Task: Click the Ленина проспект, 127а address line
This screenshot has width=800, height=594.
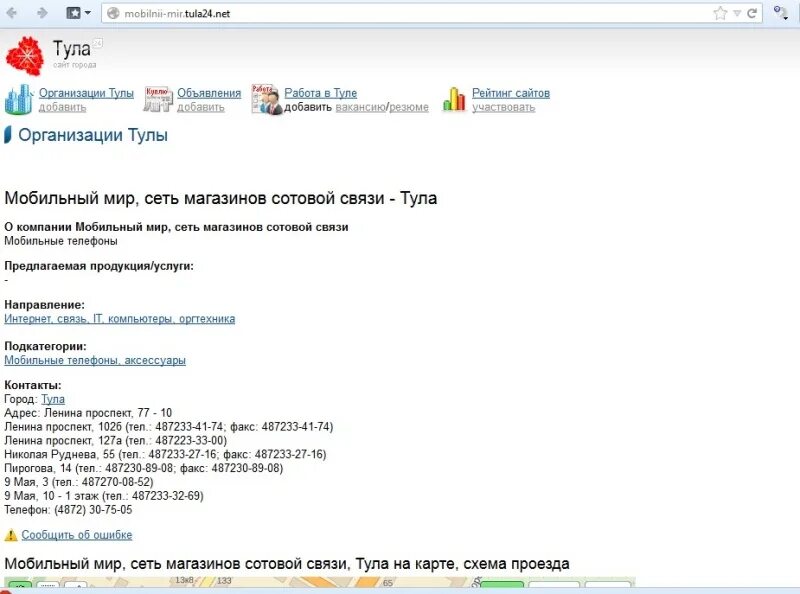Action: (x=115, y=440)
